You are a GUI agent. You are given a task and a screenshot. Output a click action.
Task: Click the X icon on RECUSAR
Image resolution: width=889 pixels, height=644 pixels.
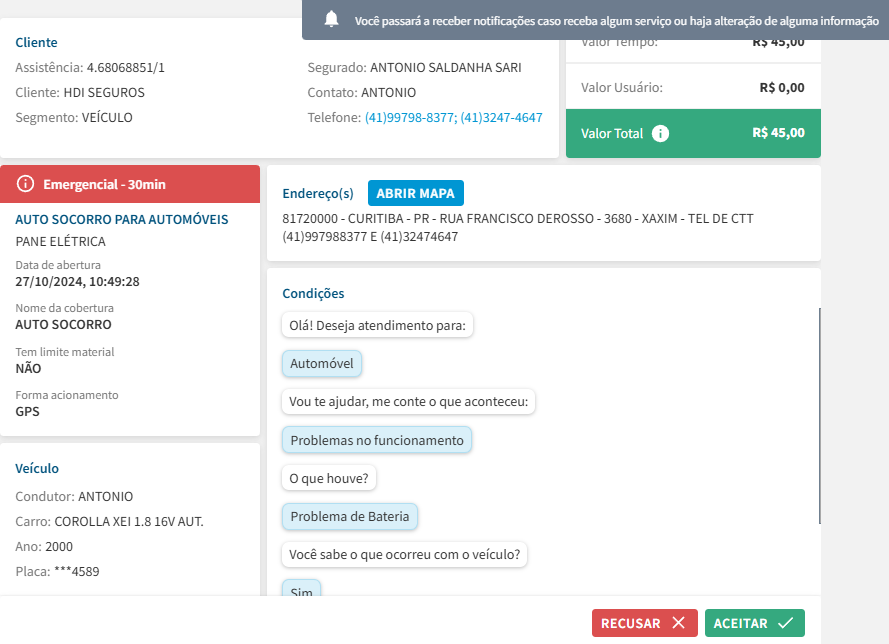[679, 622]
